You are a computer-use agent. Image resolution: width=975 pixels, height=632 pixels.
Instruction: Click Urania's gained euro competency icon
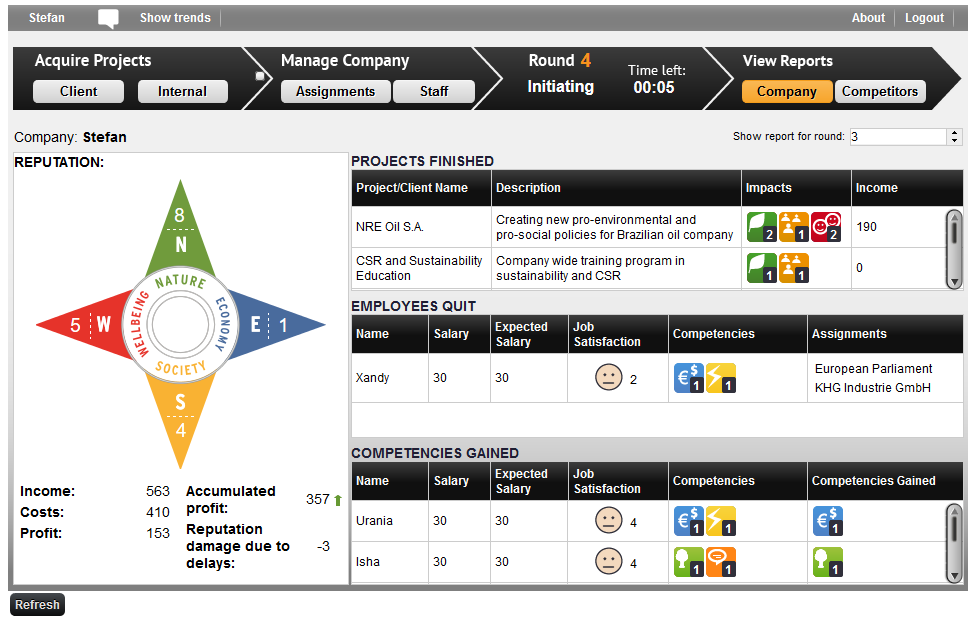tap(828, 521)
